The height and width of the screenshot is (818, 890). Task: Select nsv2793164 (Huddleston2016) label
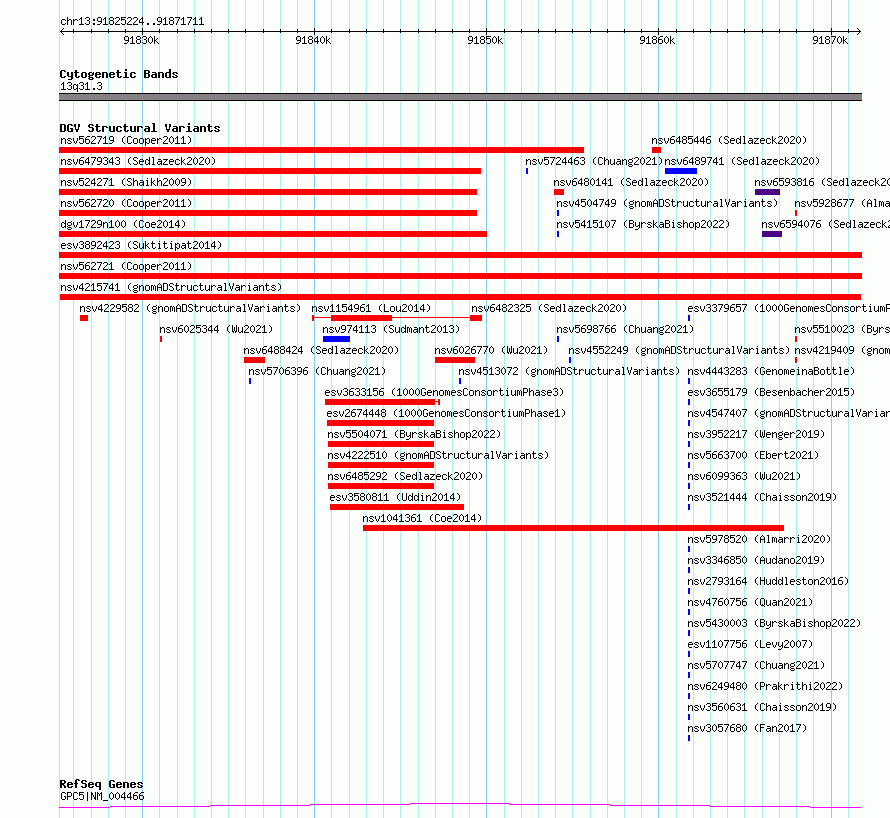point(769,581)
